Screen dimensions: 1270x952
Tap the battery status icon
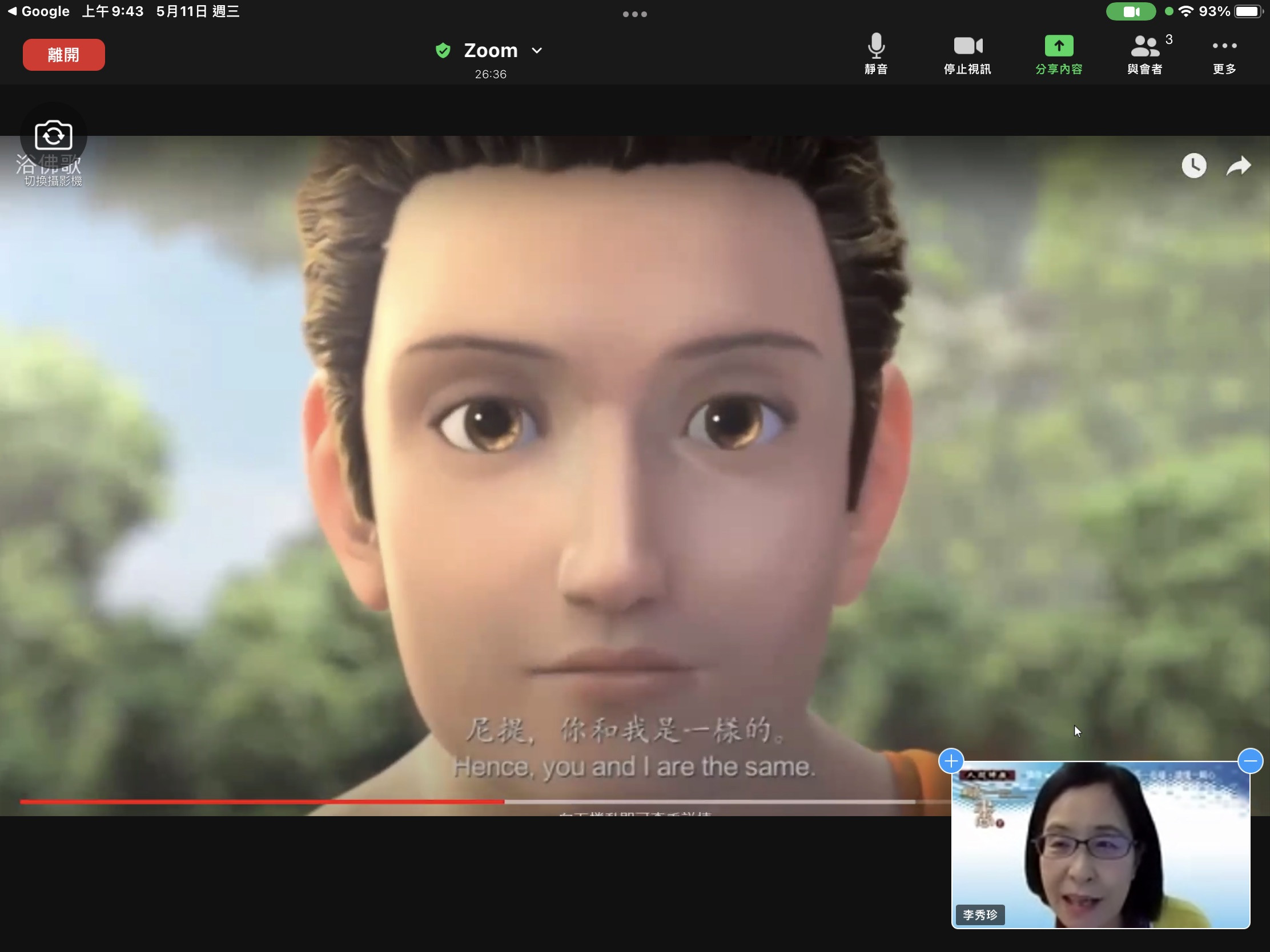[x=1248, y=11]
